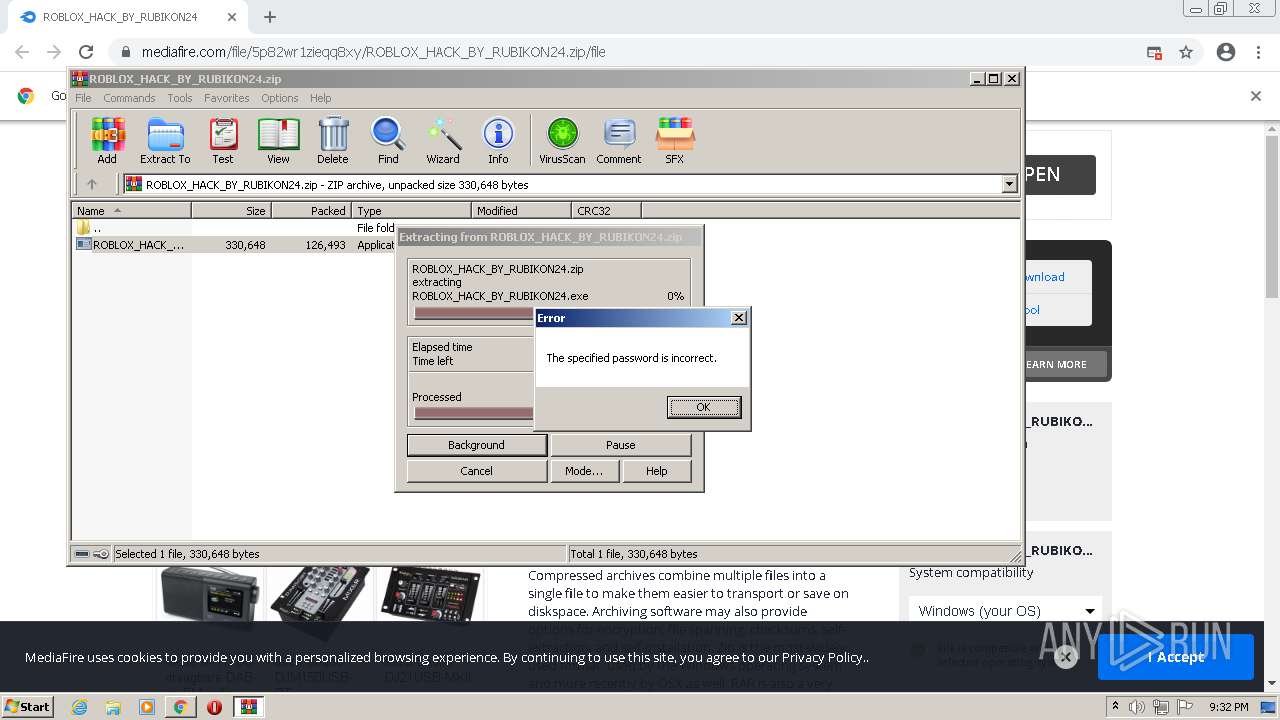The width and height of the screenshot is (1280, 720).
Task: Select the Extract To toolbar icon
Action: 165,141
